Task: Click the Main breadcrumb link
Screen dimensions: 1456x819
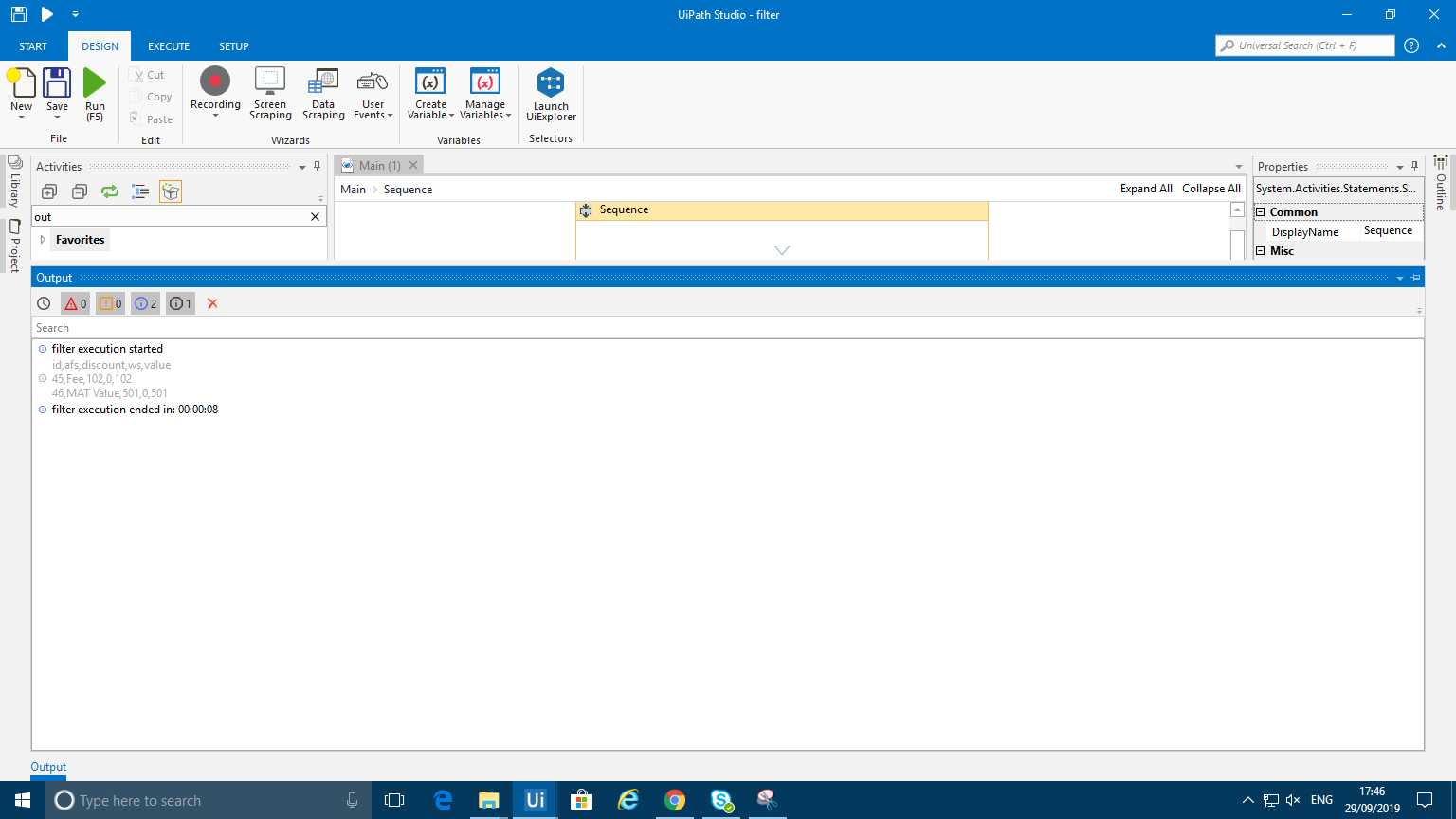Action: click(354, 190)
